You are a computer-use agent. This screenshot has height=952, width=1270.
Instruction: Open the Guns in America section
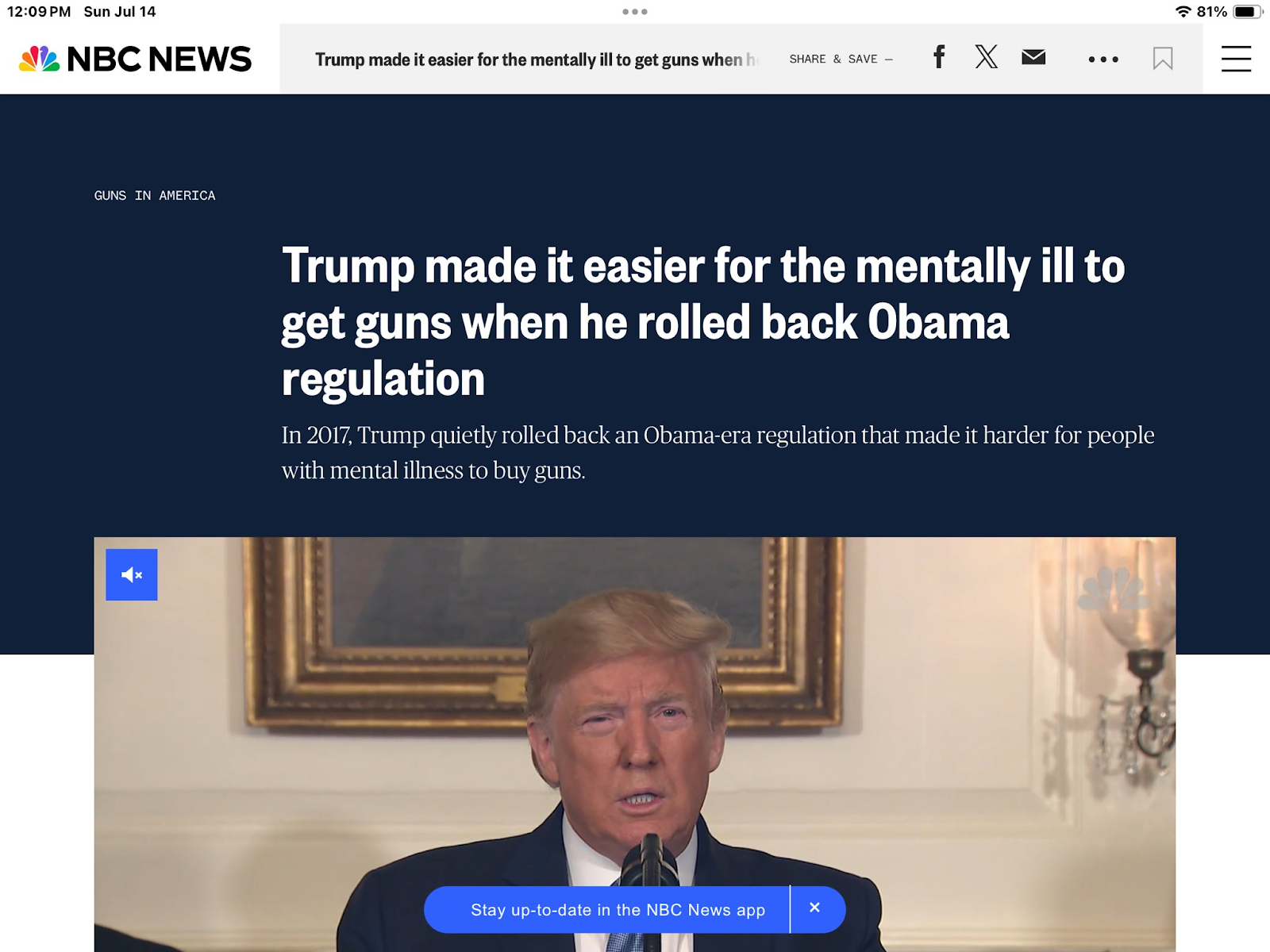tap(155, 195)
